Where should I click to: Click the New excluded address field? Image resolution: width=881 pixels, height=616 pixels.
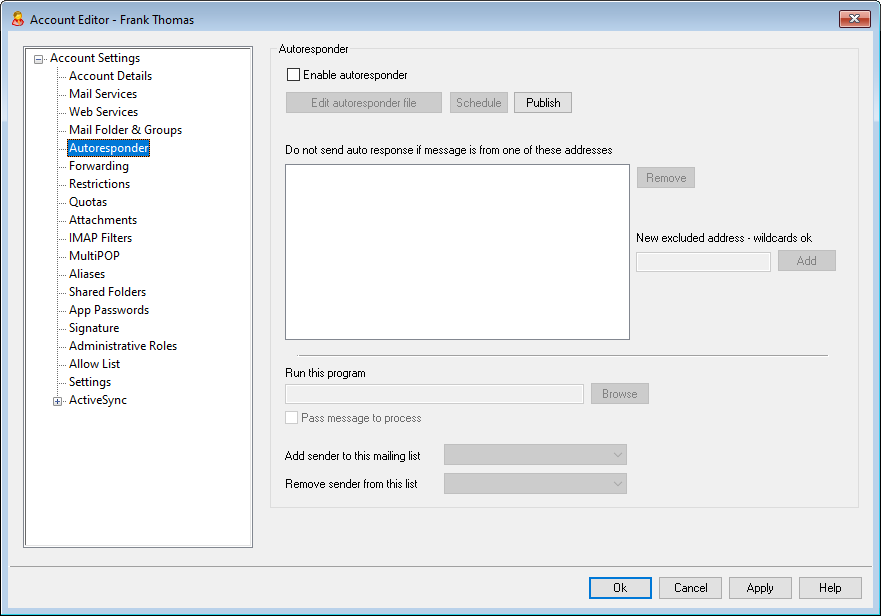(x=703, y=261)
